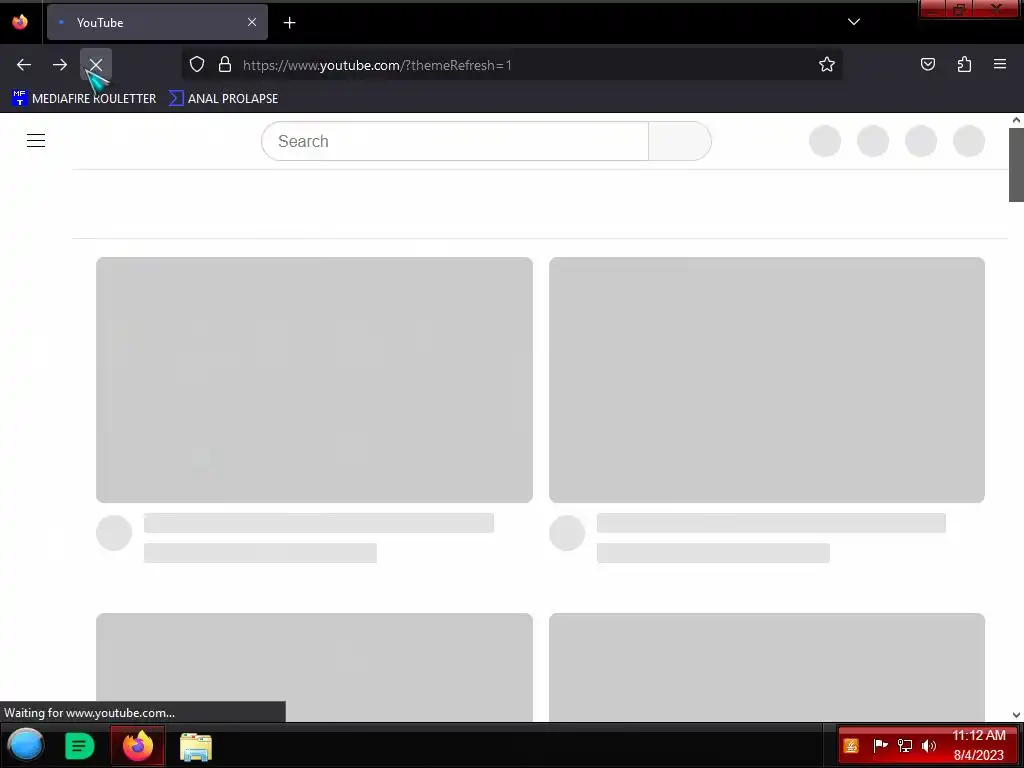Image resolution: width=1024 pixels, height=768 pixels.
Task: Open tracking protection shield icon
Action: point(197,64)
